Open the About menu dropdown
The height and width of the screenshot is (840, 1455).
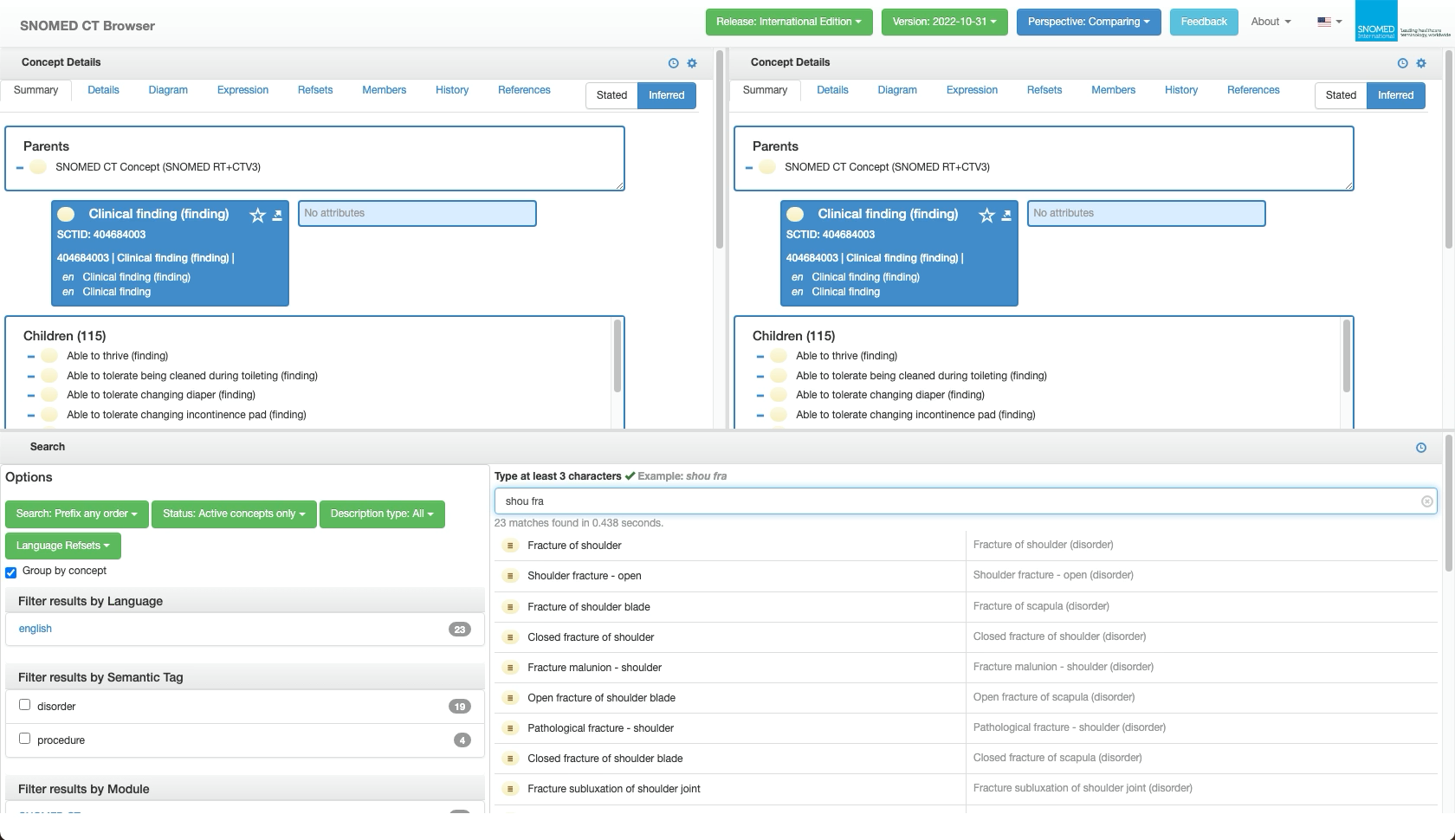tap(1271, 22)
